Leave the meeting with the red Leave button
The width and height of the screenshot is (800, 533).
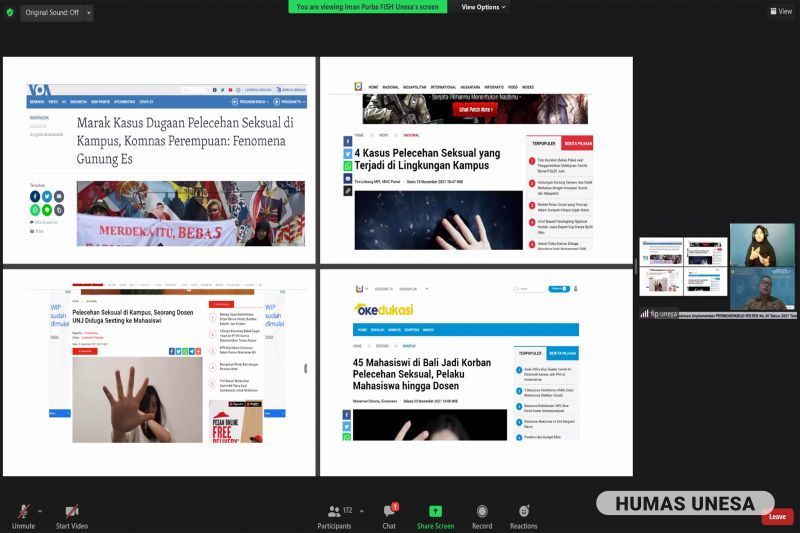(x=777, y=517)
